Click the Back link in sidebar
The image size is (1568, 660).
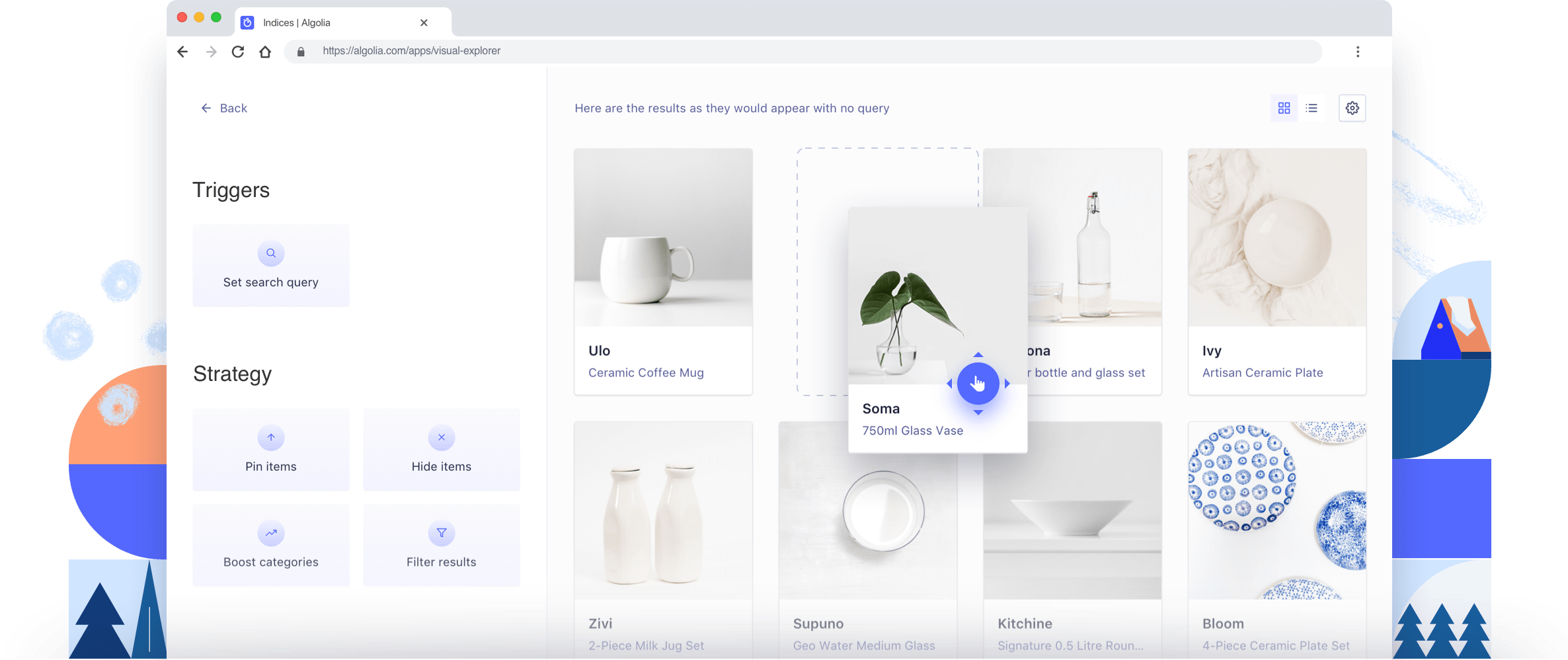[x=224, y=108]
